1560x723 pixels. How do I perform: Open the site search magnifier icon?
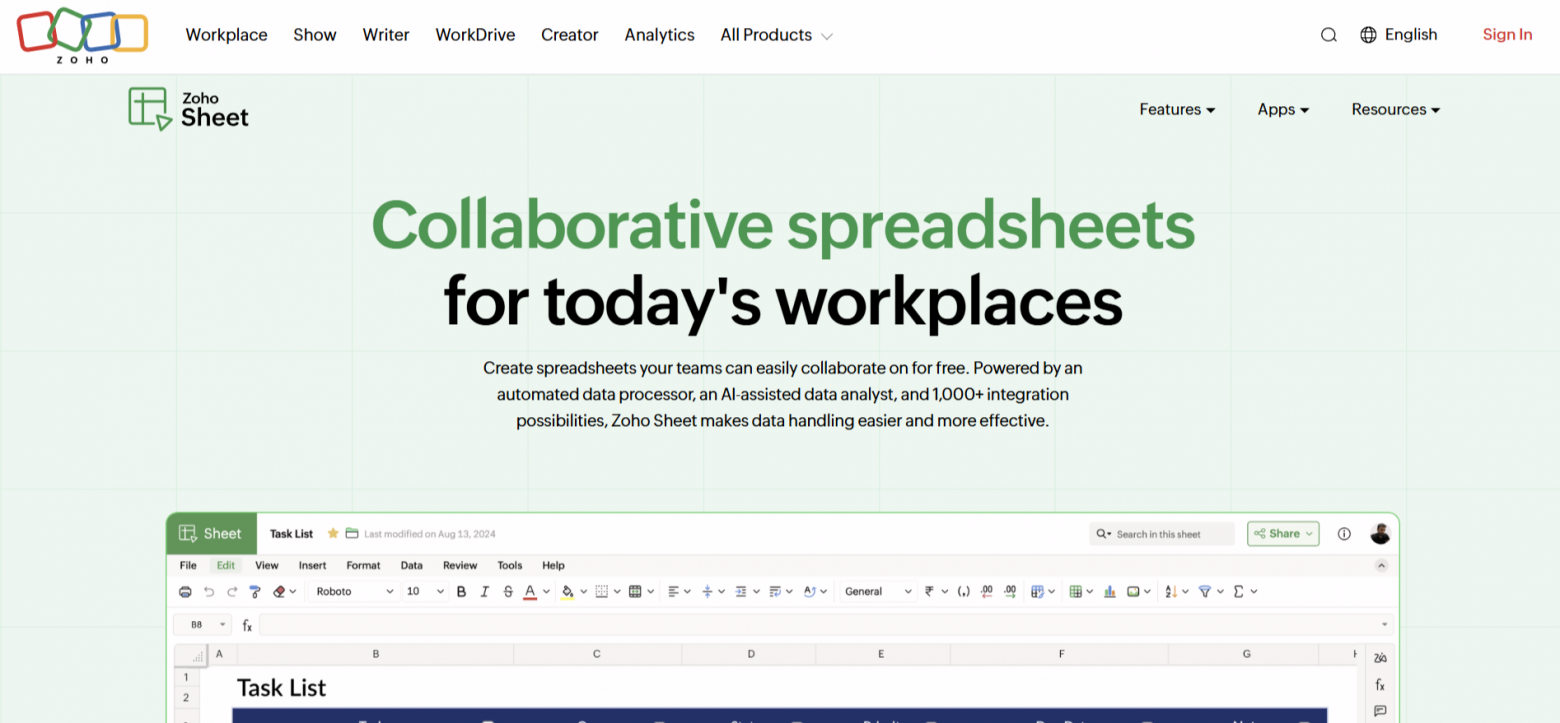(1329, 35)
